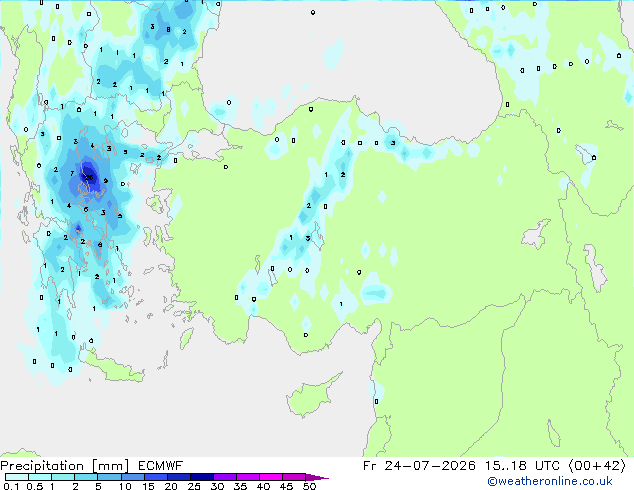Screen dimensions: 634x490
Task: Click the '0.1' legend scale label
Action: point(11,486)
